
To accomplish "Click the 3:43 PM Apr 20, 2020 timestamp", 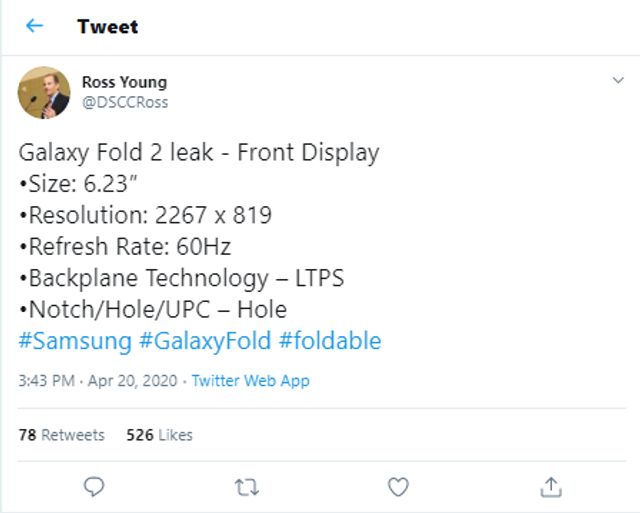I will pos(97,380).
